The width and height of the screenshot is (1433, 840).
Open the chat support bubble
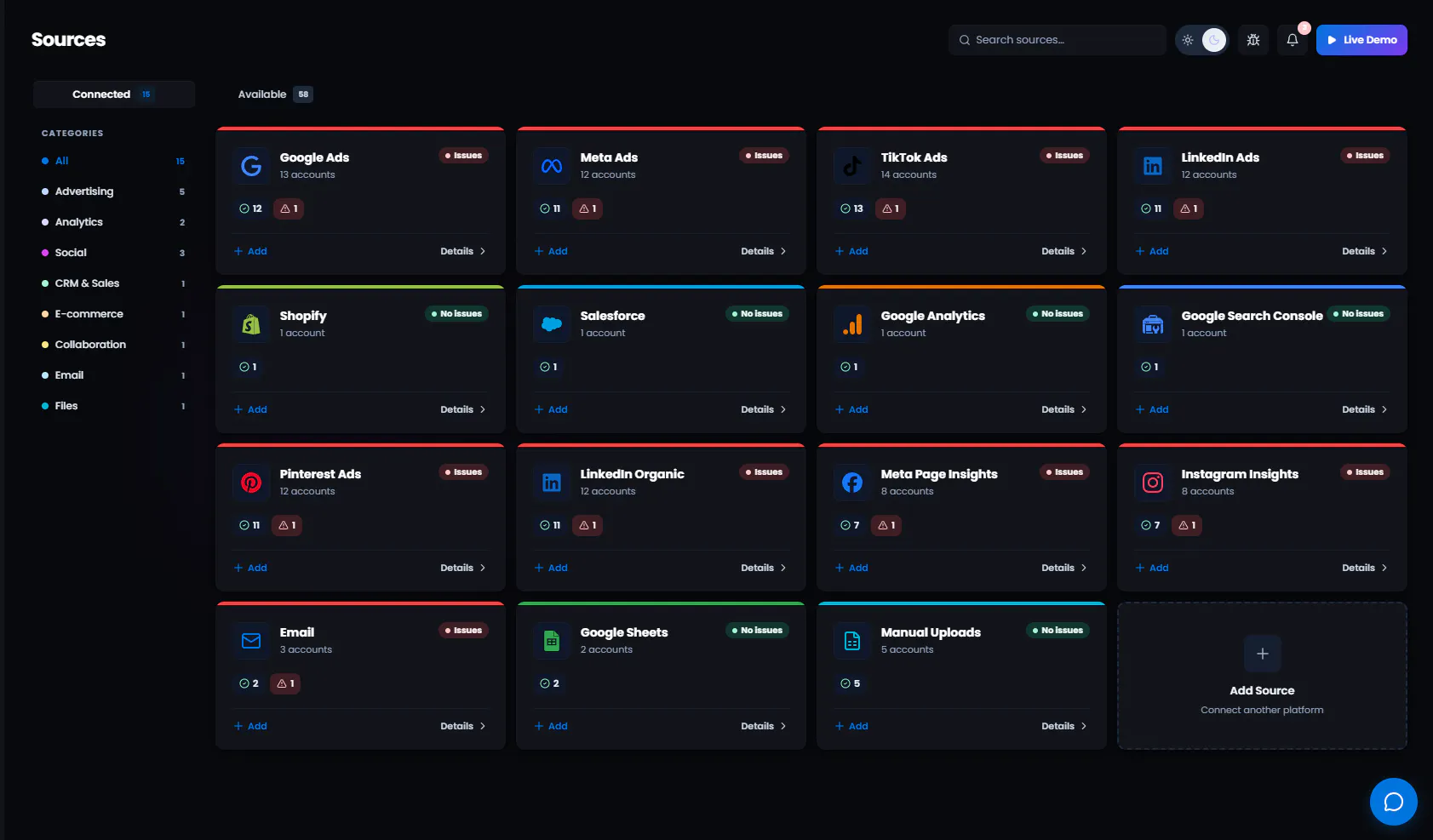point(1394,802)
